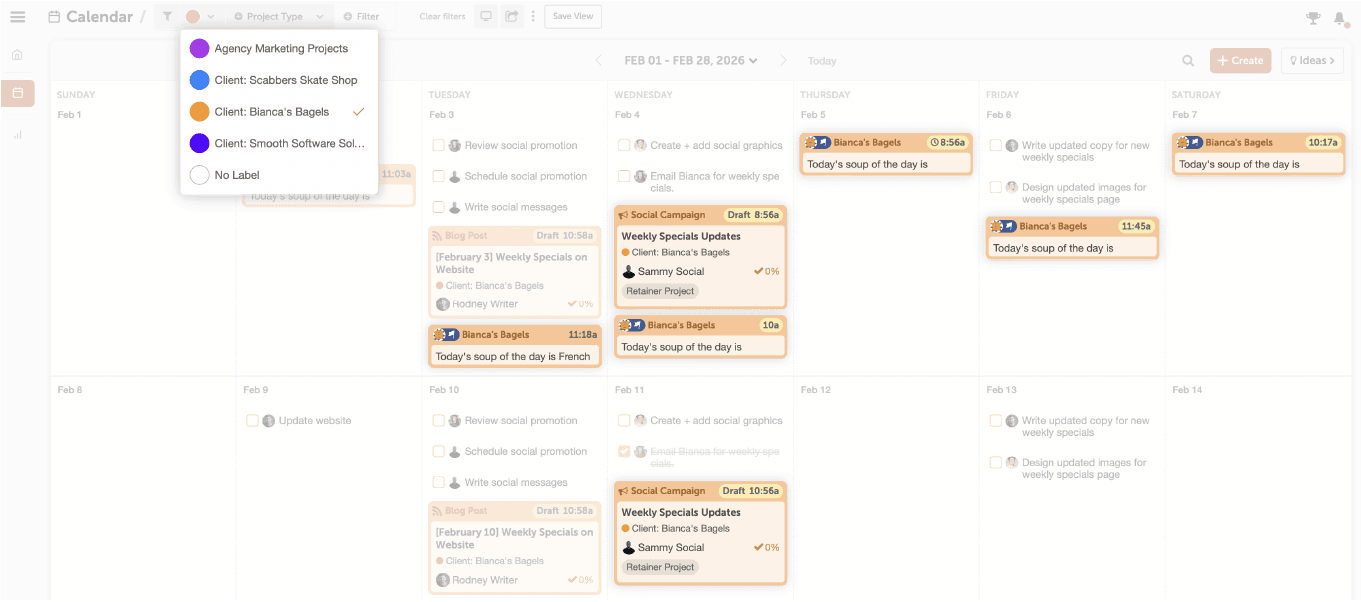Open the three-dot more options icon
1361x602 pixels.
(533, 16)
